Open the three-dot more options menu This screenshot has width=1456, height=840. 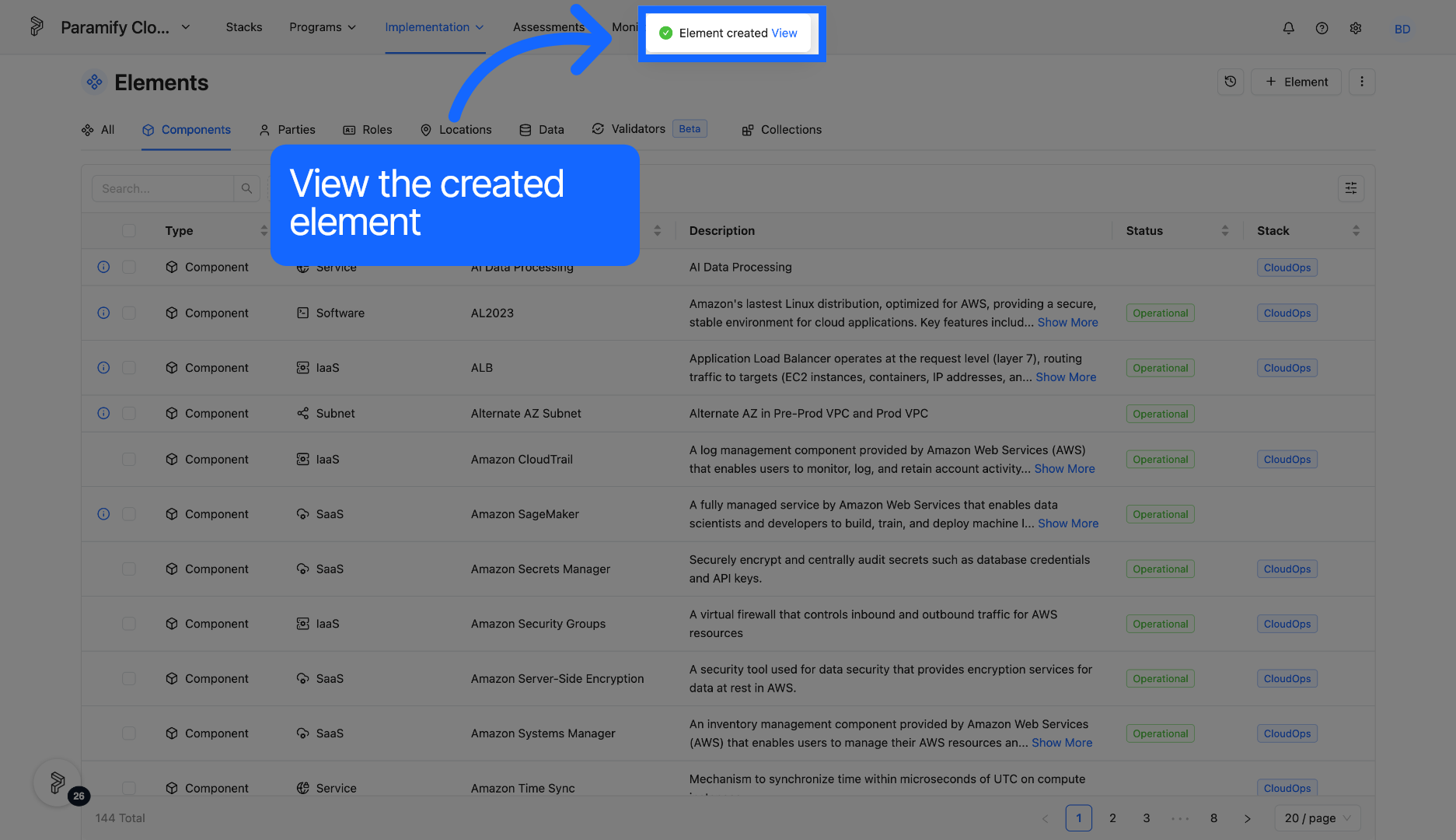click(1361, 82)
